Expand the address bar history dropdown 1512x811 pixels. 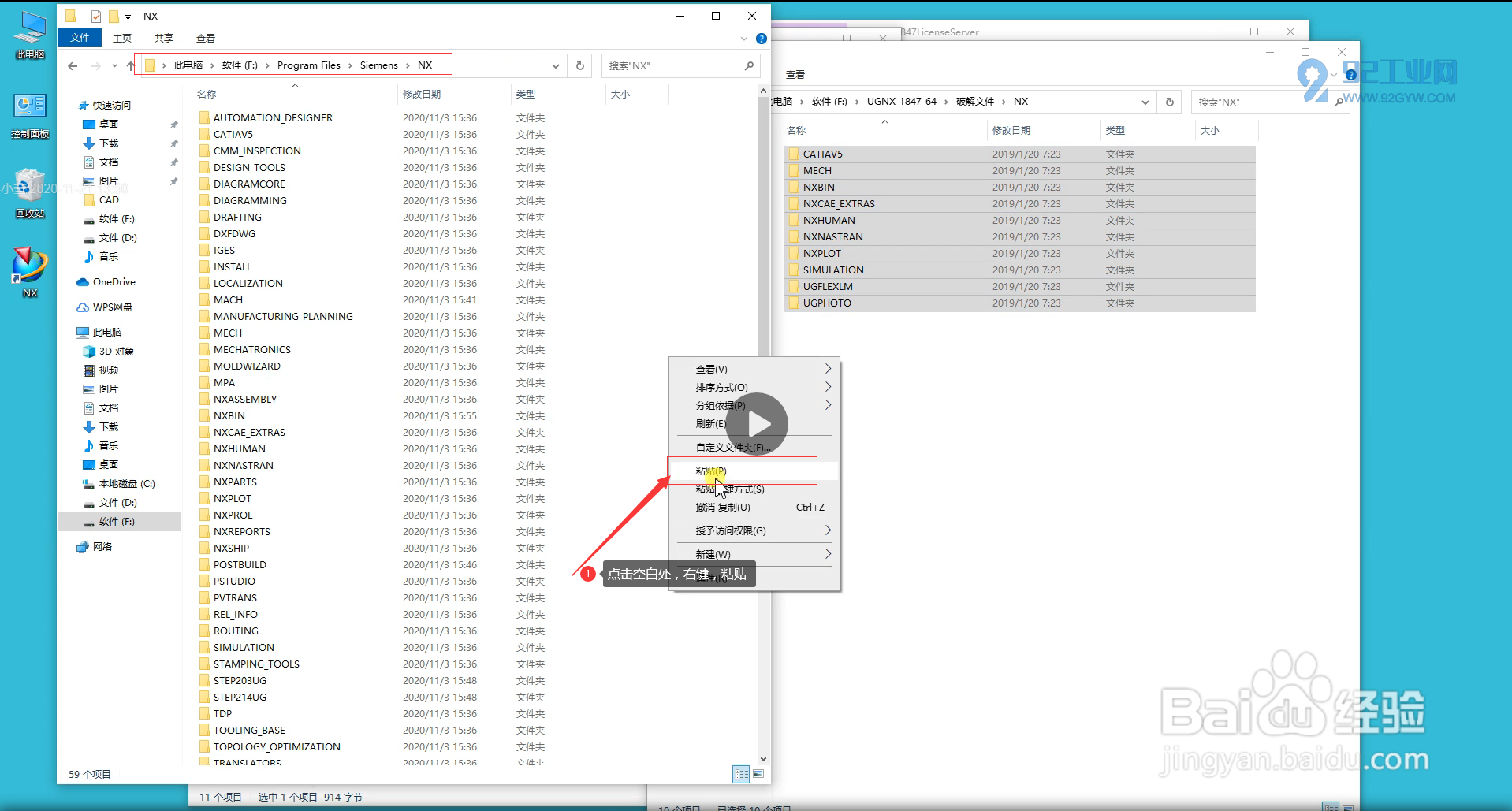point(556,65)
